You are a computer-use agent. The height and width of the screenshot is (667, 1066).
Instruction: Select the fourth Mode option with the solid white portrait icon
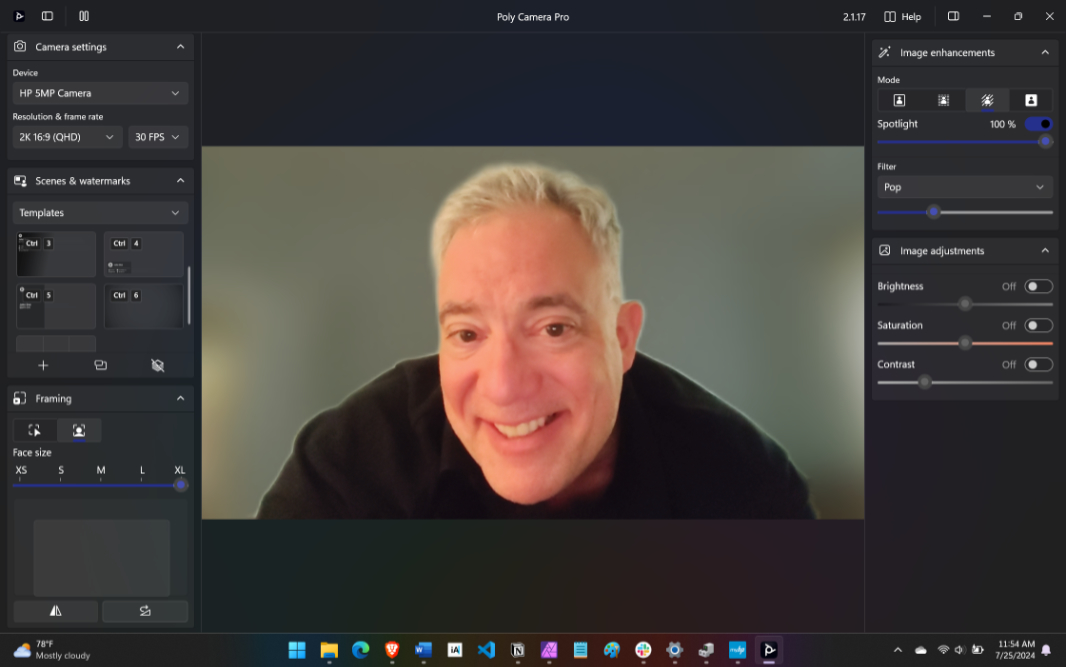1031,101
